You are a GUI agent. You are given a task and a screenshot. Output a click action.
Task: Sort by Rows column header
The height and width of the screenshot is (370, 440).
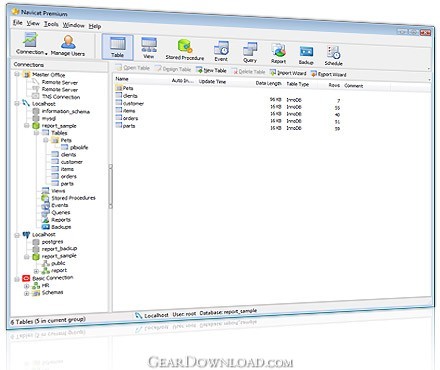(334, 85)
